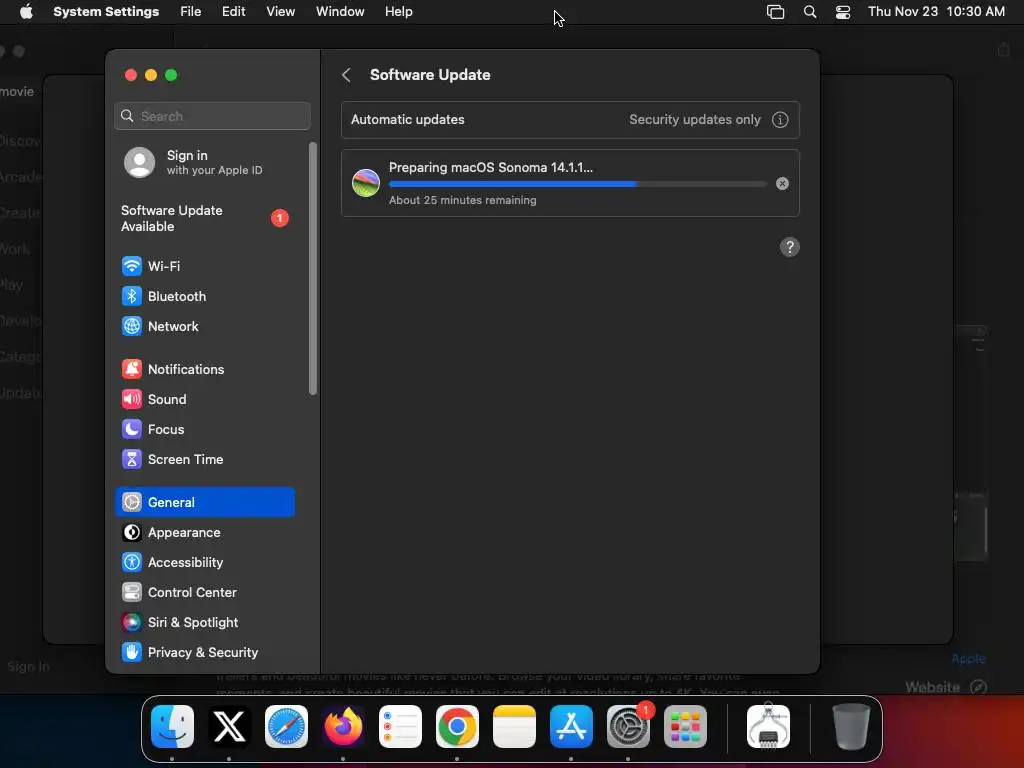Click the Automatic updates info icon
This screenshot has height=768, width=1024.
780,120
